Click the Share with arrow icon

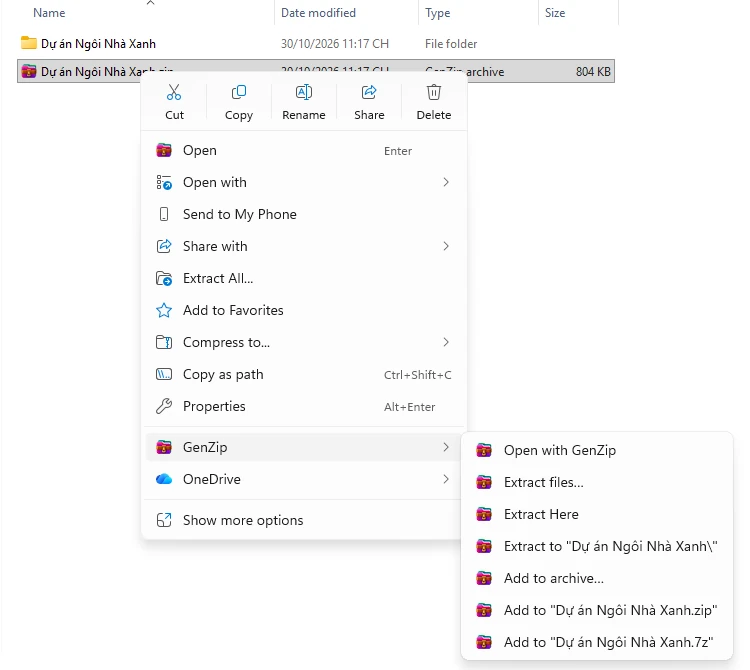pyautogui.click(x=164, y=246)
